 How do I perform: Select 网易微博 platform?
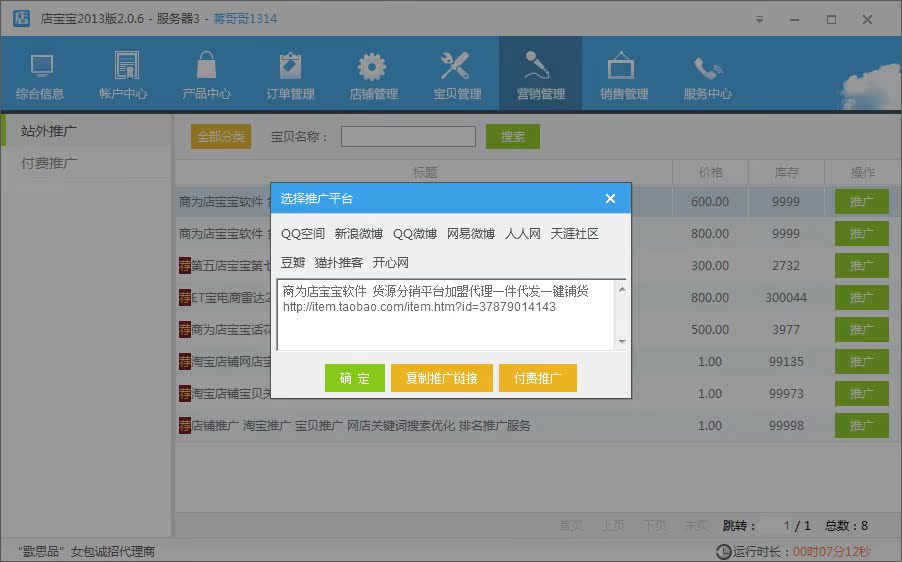tap(471, 234)
